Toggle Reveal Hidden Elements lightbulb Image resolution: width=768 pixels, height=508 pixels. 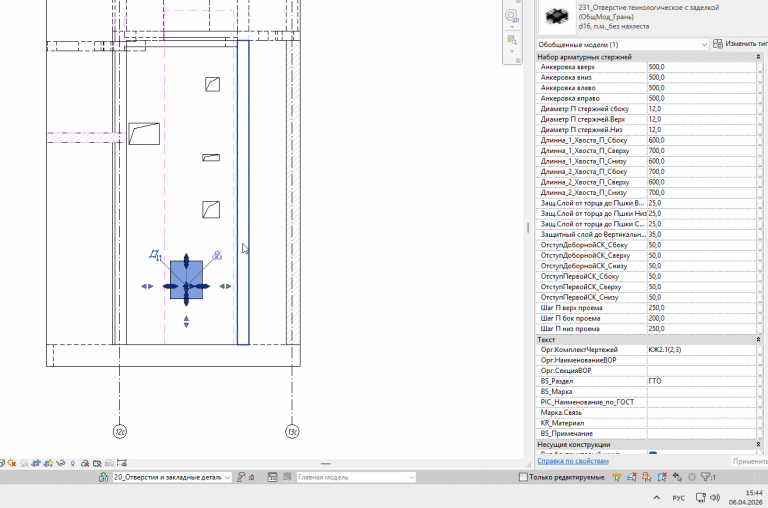72,463
